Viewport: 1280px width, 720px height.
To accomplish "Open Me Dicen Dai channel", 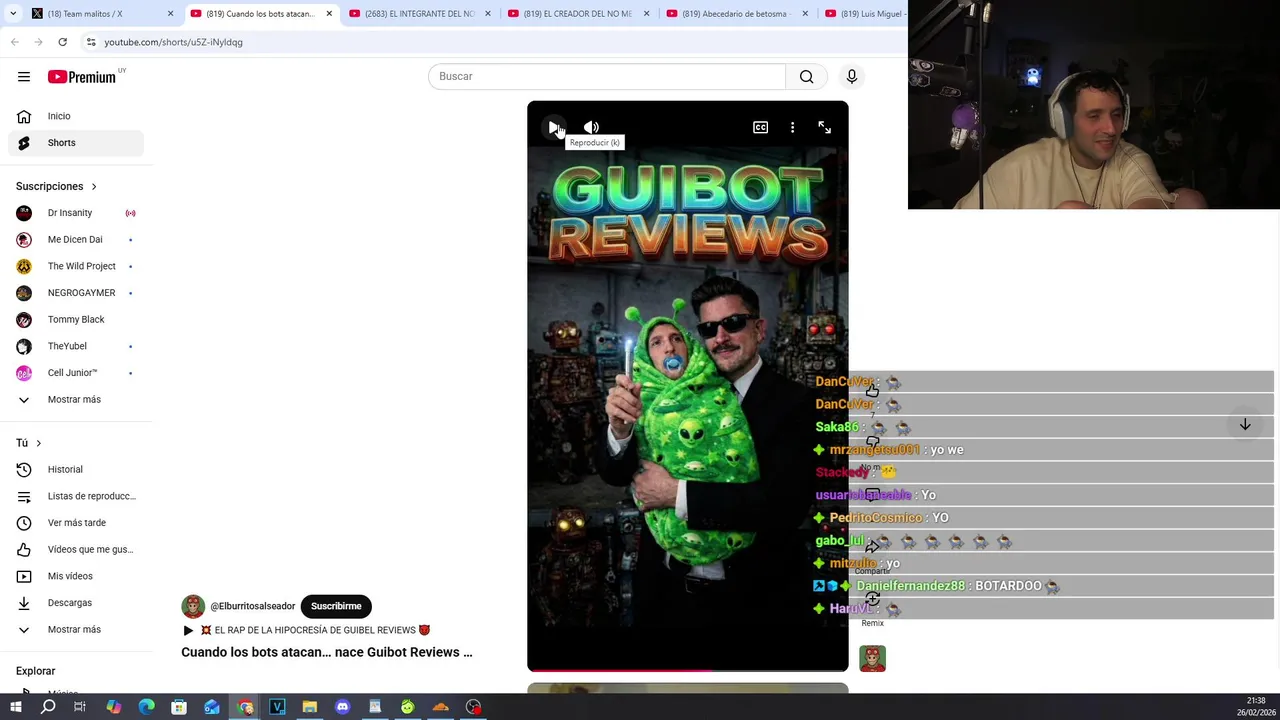I will tap(76, 240).
